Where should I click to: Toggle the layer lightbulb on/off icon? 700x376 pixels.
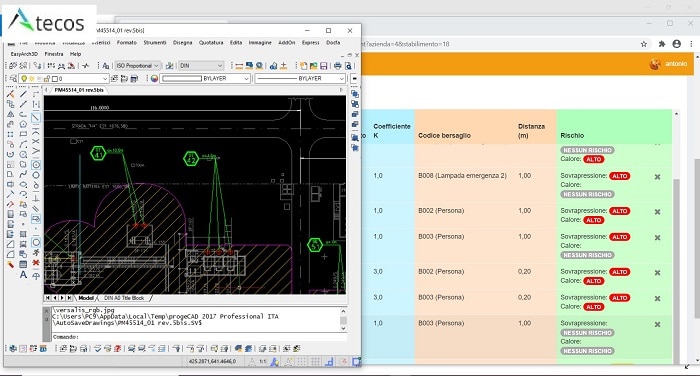coord(24,79)
